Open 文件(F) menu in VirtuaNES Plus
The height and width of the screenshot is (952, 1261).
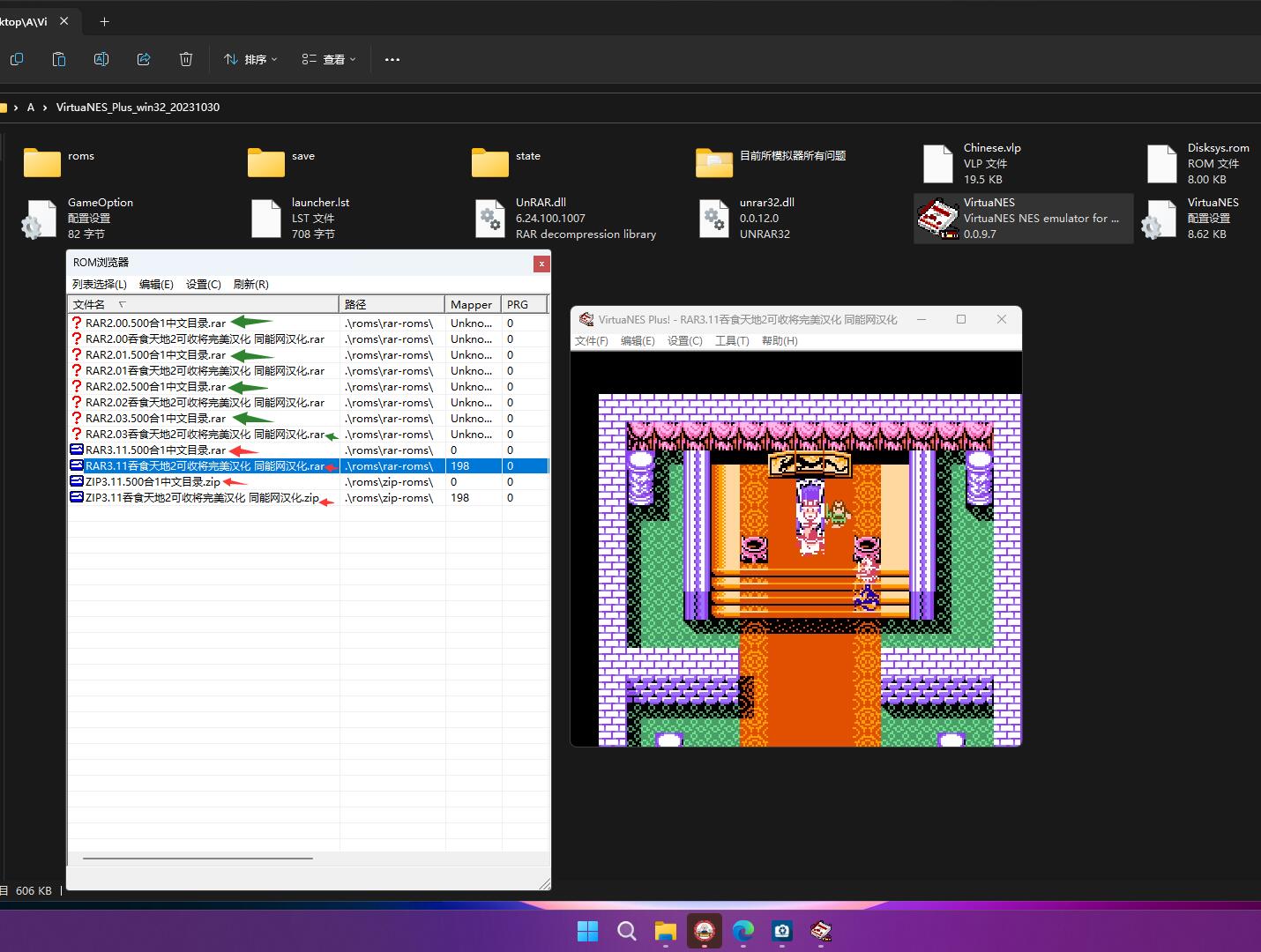(591, 340)
